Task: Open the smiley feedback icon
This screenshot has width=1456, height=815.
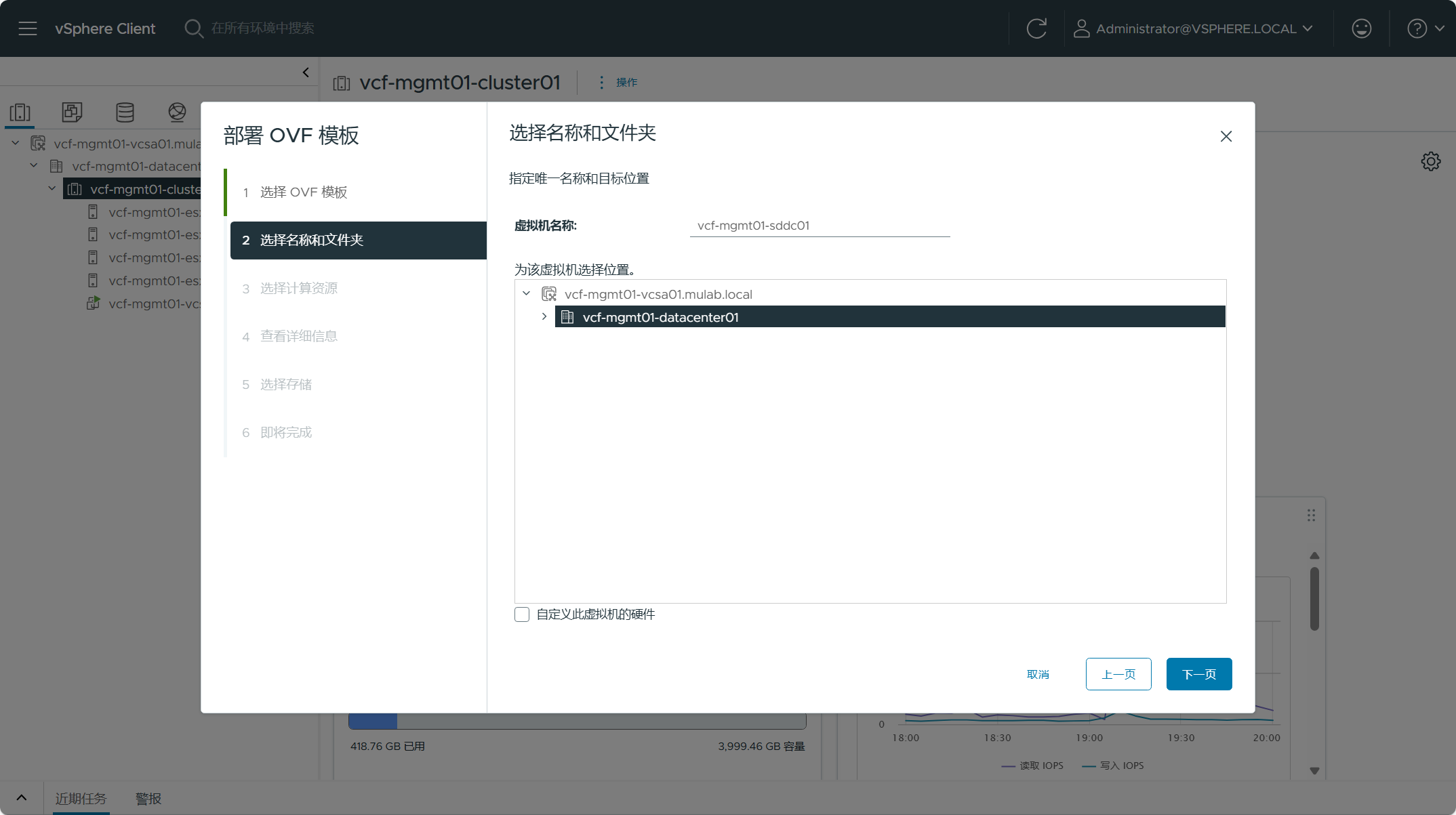Action: pos(1361,28)
